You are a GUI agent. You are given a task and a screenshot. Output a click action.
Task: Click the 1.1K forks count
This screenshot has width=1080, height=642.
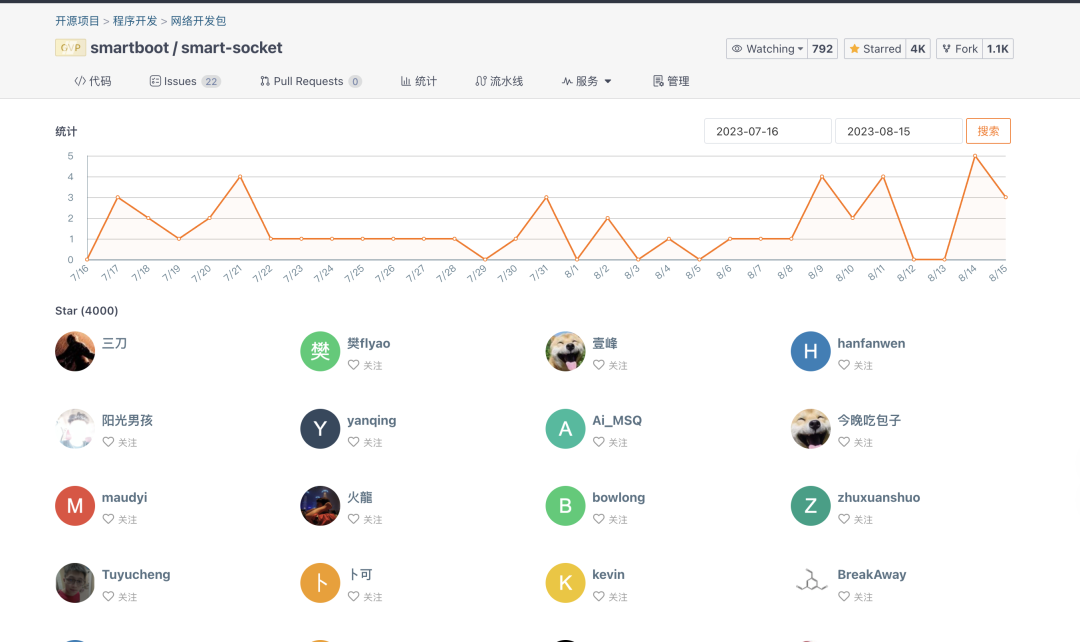click(x=997, y=49)
